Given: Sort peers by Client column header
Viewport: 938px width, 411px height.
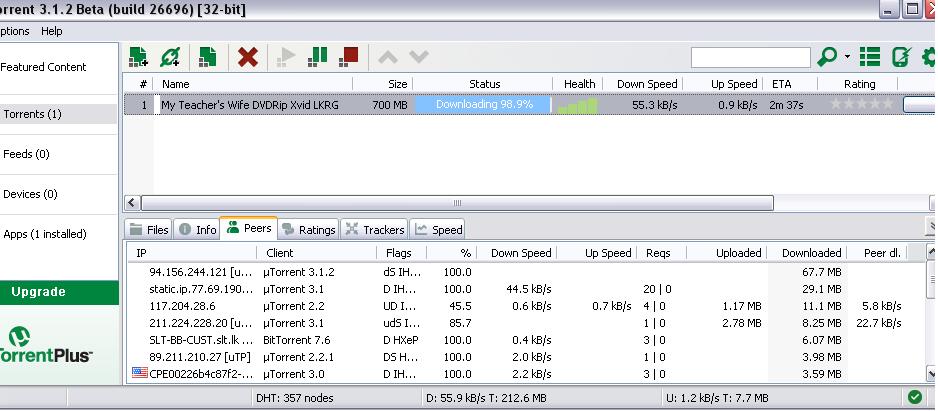Looking at the screenshot, I should pyautogui.click(x=317, y=252).
